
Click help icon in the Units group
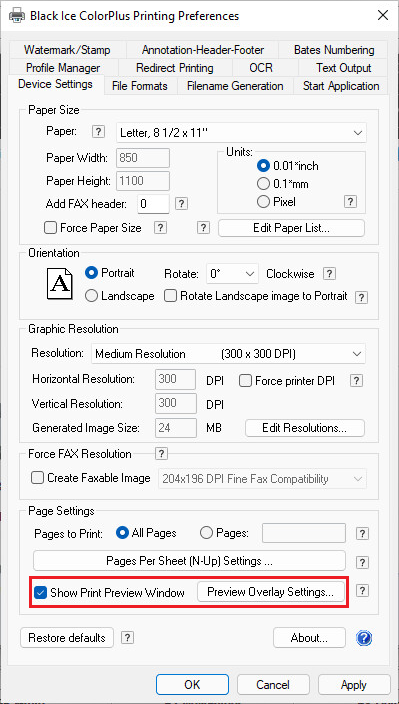pos(351,202)
